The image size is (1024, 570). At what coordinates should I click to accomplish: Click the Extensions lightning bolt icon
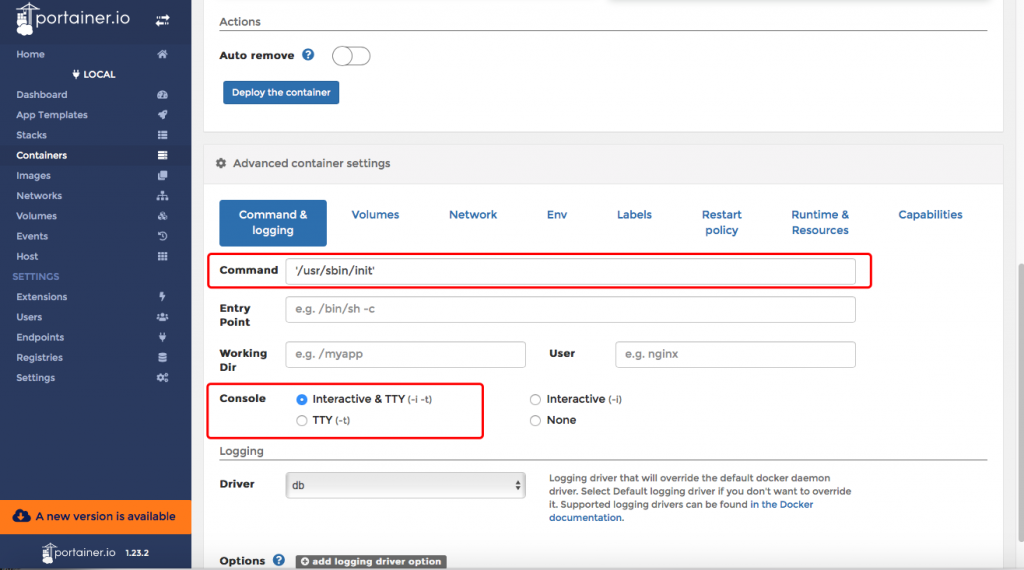162,297
